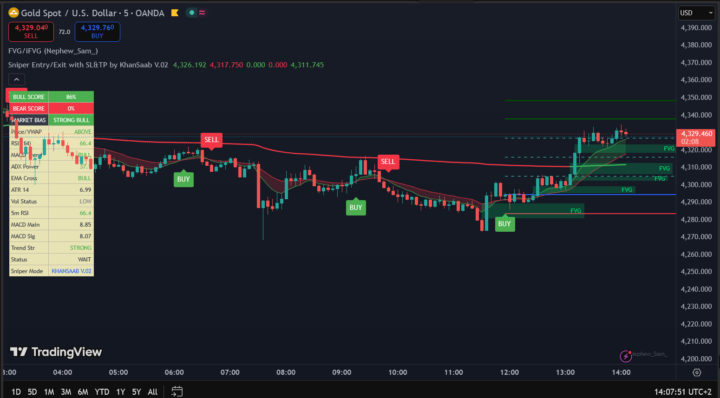The width and height of the screenshot is (720, 398).
Task: Select the 1M time range
Action: coord(49,392)
